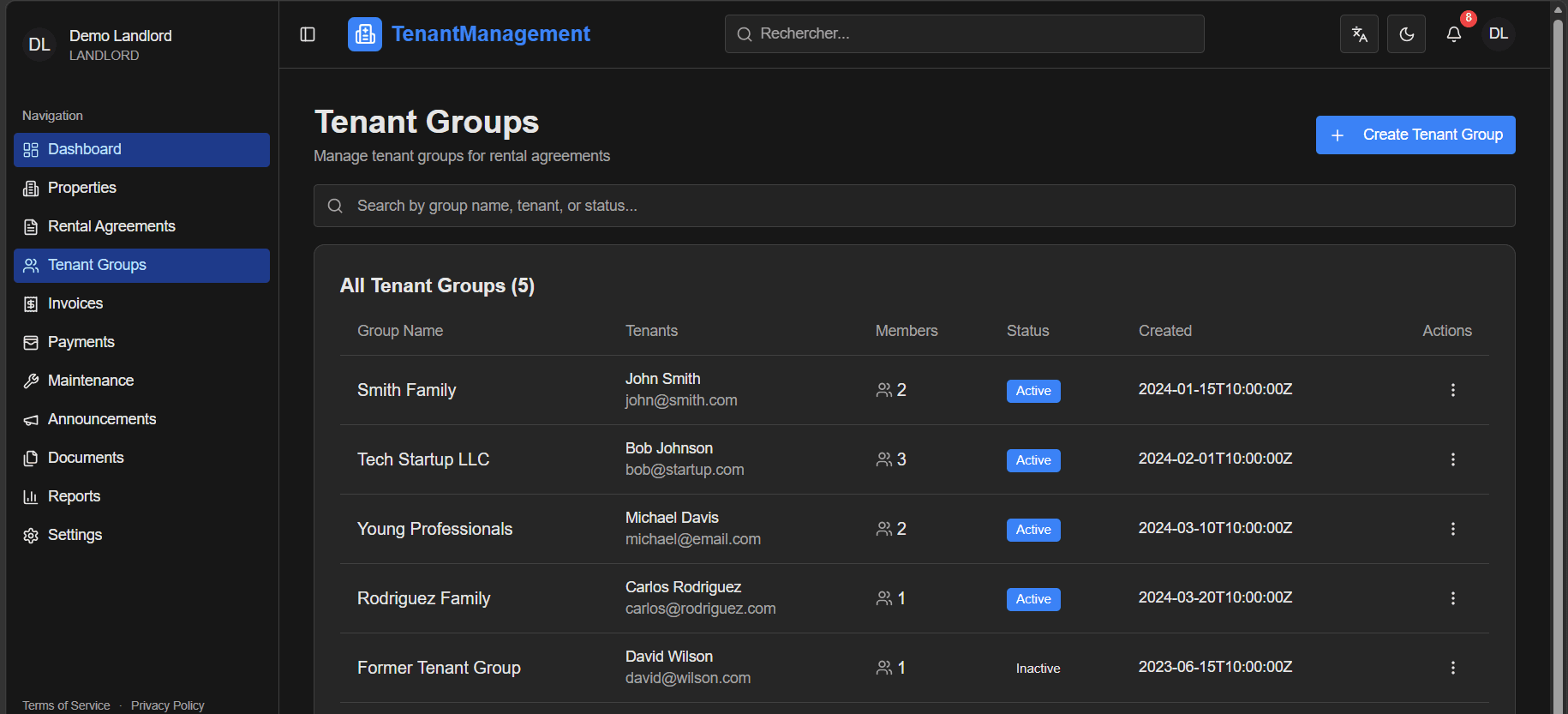Open Terms of Service link
Image resolution: width=1568 pixels, height=714 pixels.
tap(66, 705)
